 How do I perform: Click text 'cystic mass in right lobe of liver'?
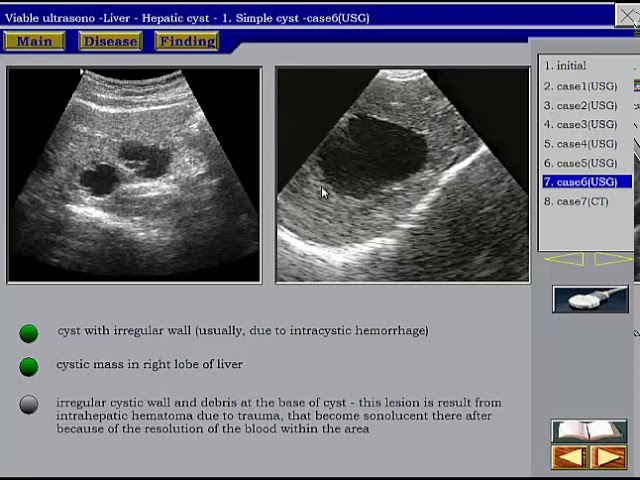coord(149,364)
